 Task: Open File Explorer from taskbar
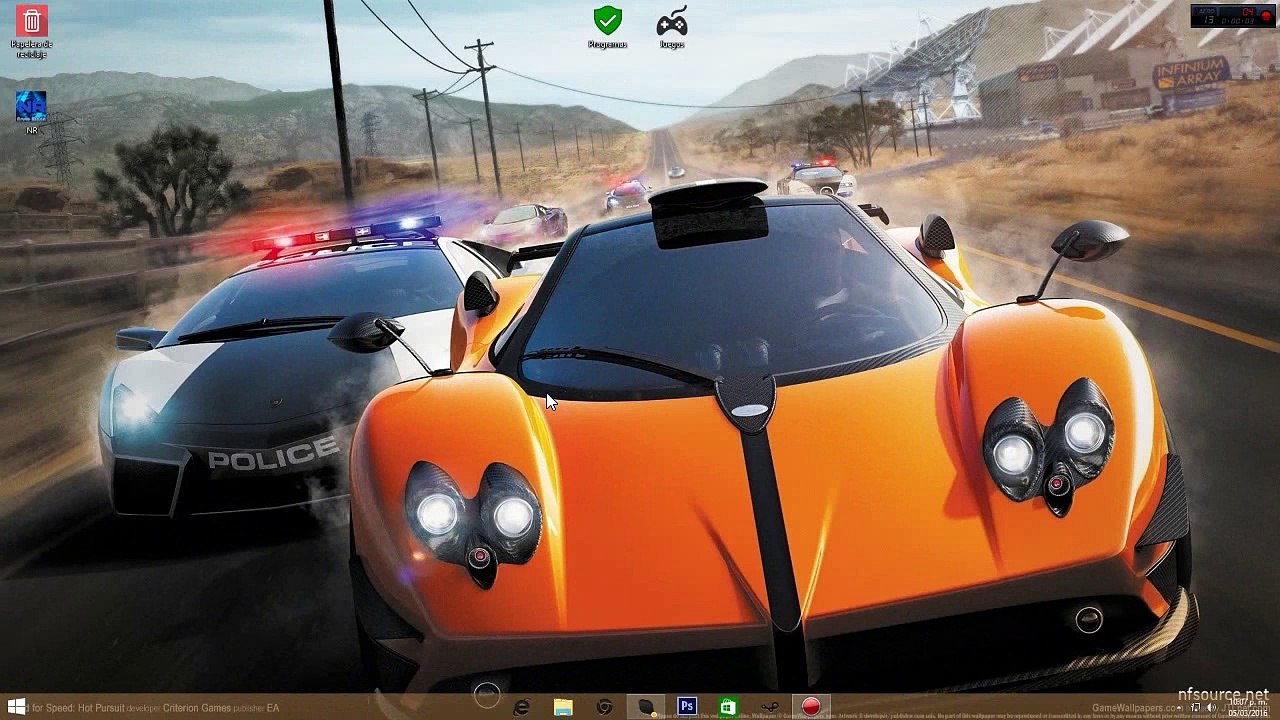pos(563,707)
